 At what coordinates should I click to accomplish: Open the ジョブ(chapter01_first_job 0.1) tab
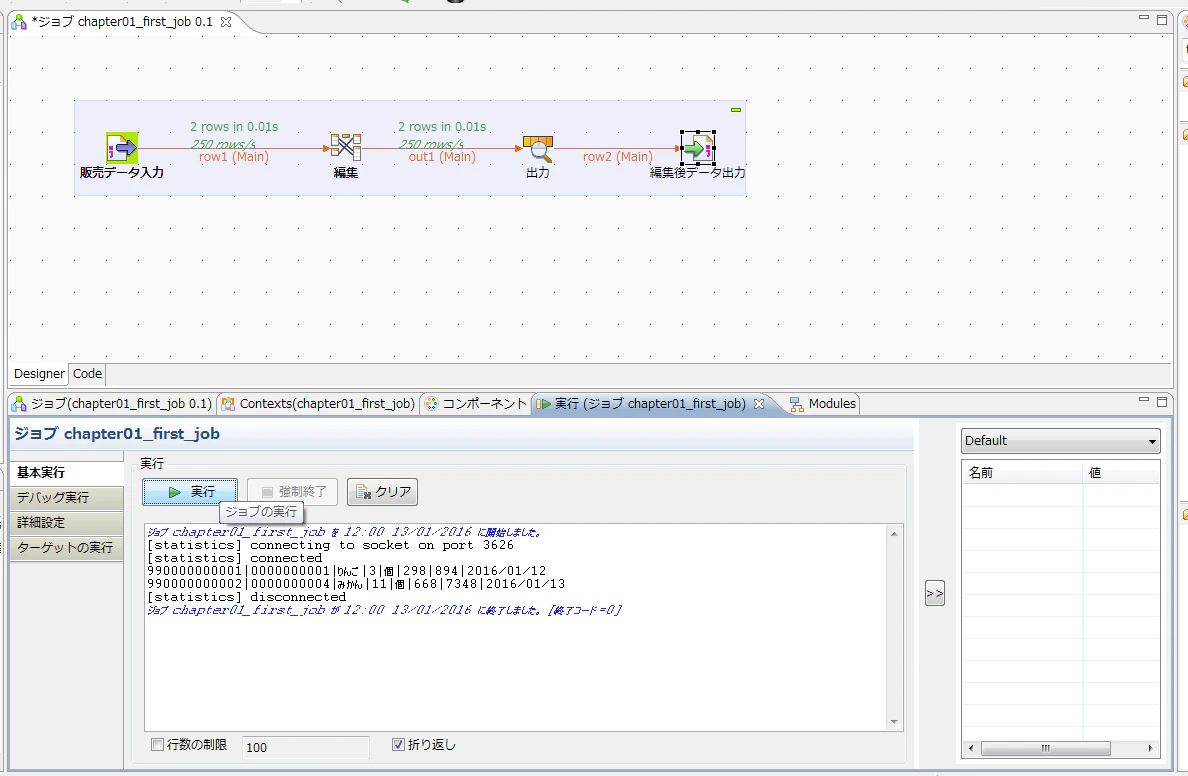tap(112, 404)
